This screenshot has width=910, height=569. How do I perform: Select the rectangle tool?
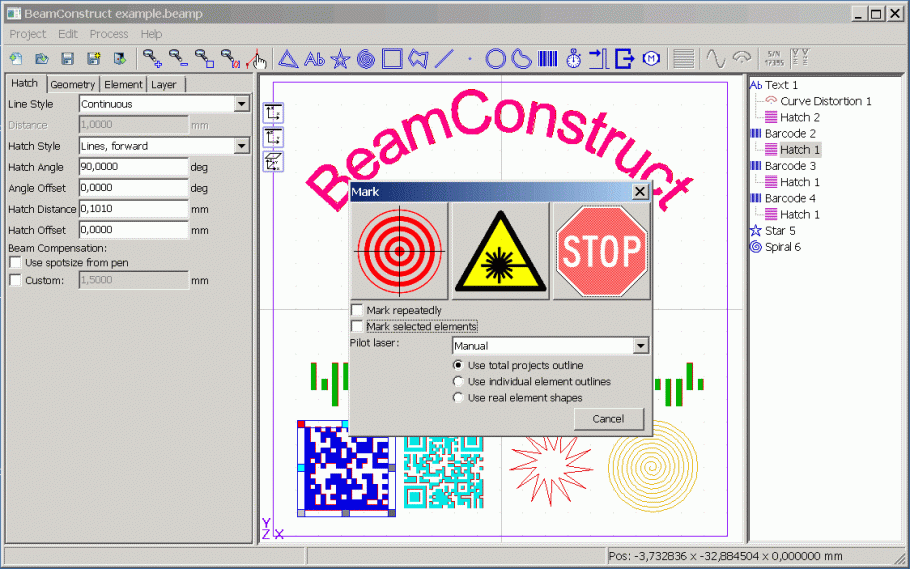(392, 59)
